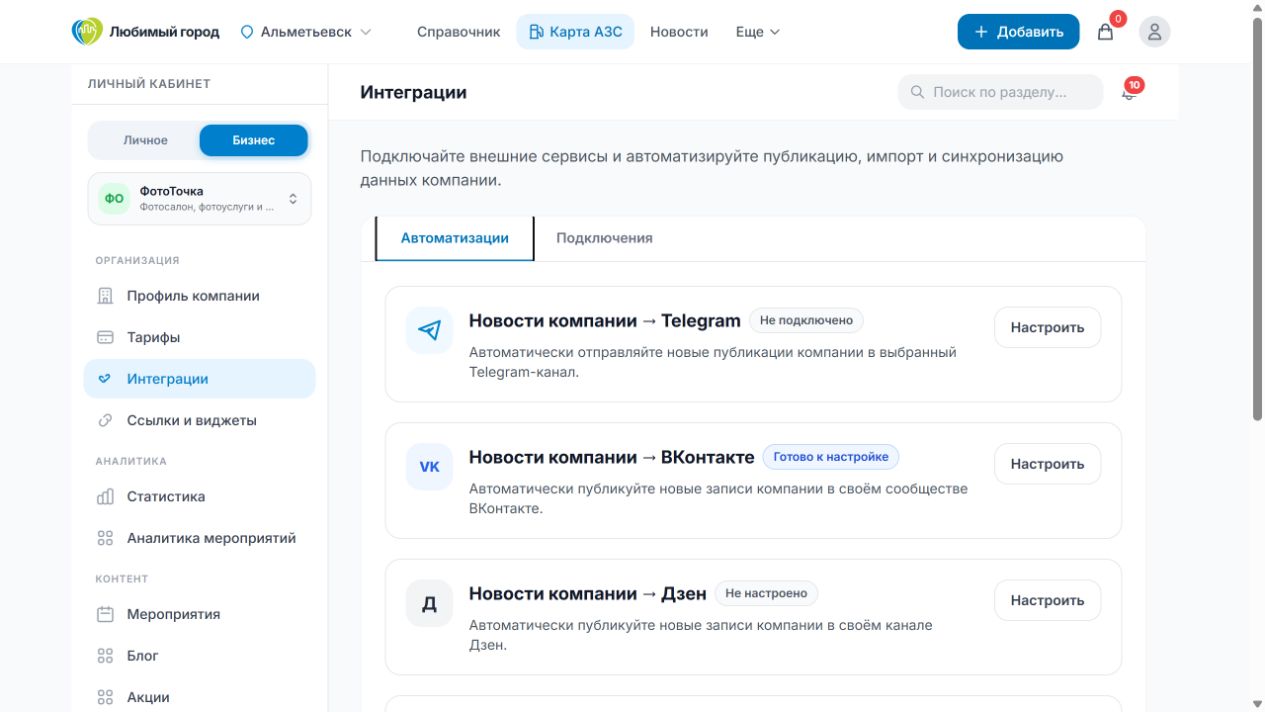Click the VK icon on the ВКонтакте card
1265x712 pixels.
pyautogui.click(x=429, y=467)
